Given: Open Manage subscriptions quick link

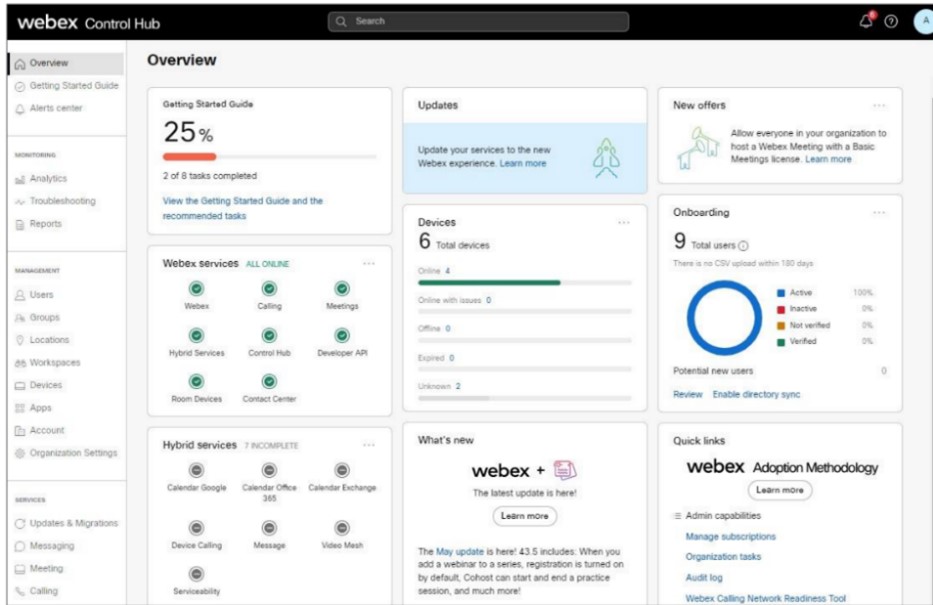Looking at the screenshot, I should pyautogui.click(x=730, y=537).
